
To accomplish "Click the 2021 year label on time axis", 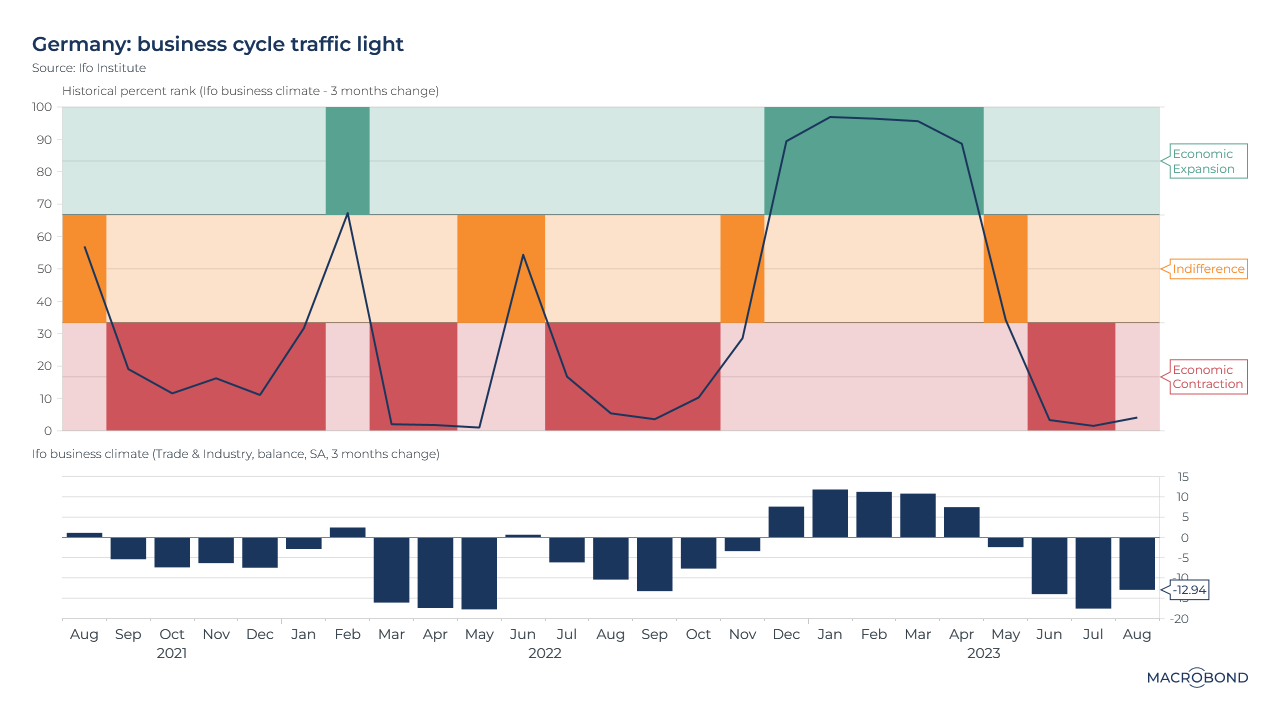I will pyautogui.click(x=172, y=653).
